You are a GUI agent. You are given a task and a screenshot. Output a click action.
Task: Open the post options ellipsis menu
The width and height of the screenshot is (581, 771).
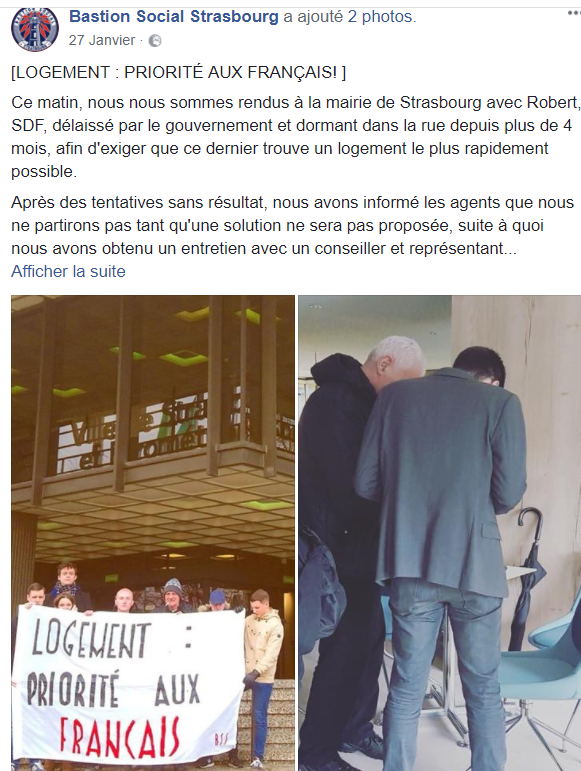pos(574,14)
